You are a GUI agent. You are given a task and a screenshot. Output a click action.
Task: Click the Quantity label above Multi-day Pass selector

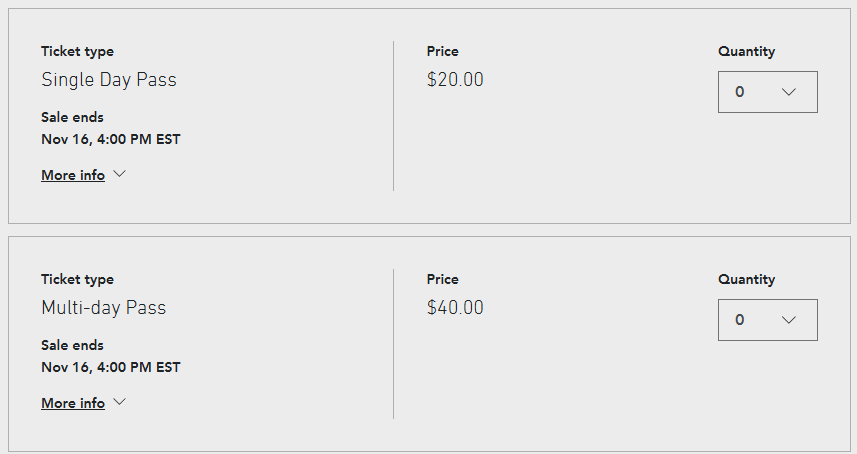coord(746,279)
